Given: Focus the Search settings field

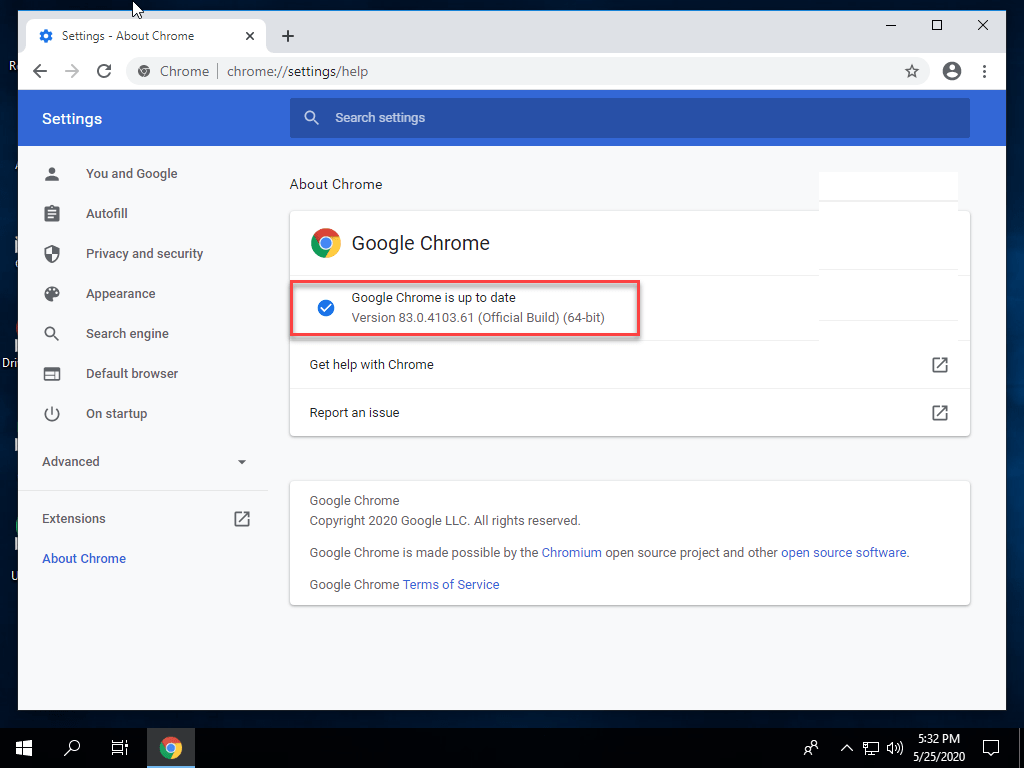Looking at the screenshot, I should pyautogui.click(x=630, y=118).
